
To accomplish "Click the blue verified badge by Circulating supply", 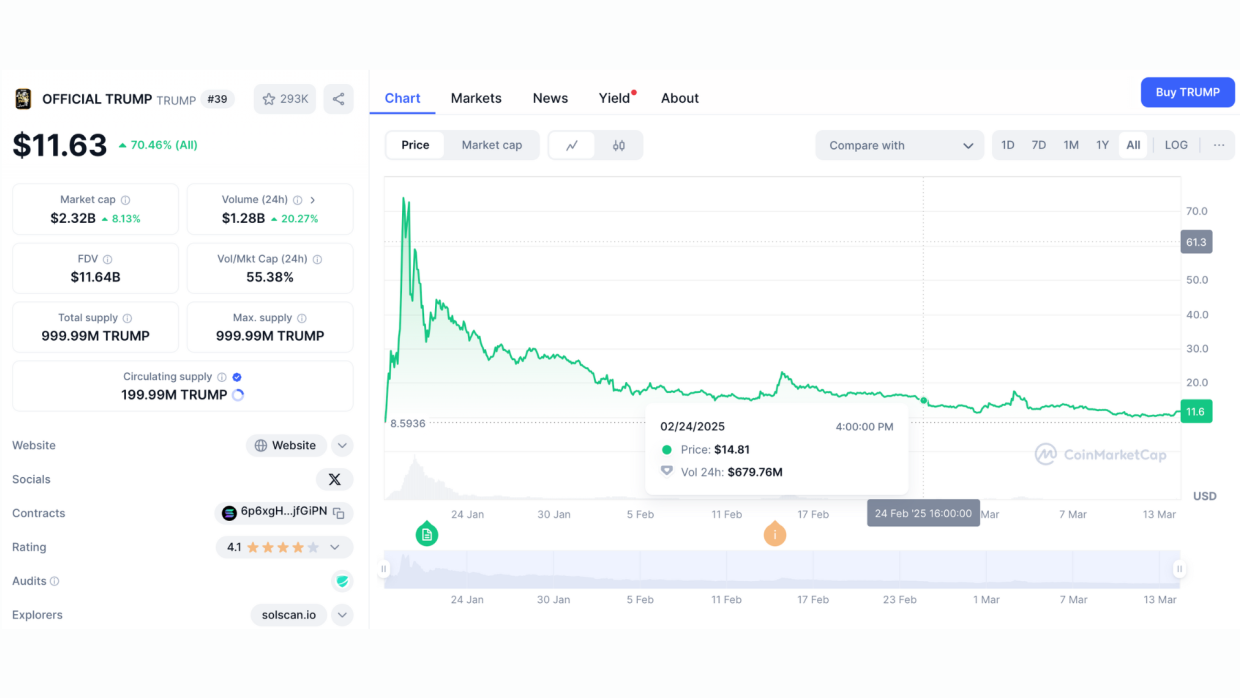I will click(x=237, y=377).
